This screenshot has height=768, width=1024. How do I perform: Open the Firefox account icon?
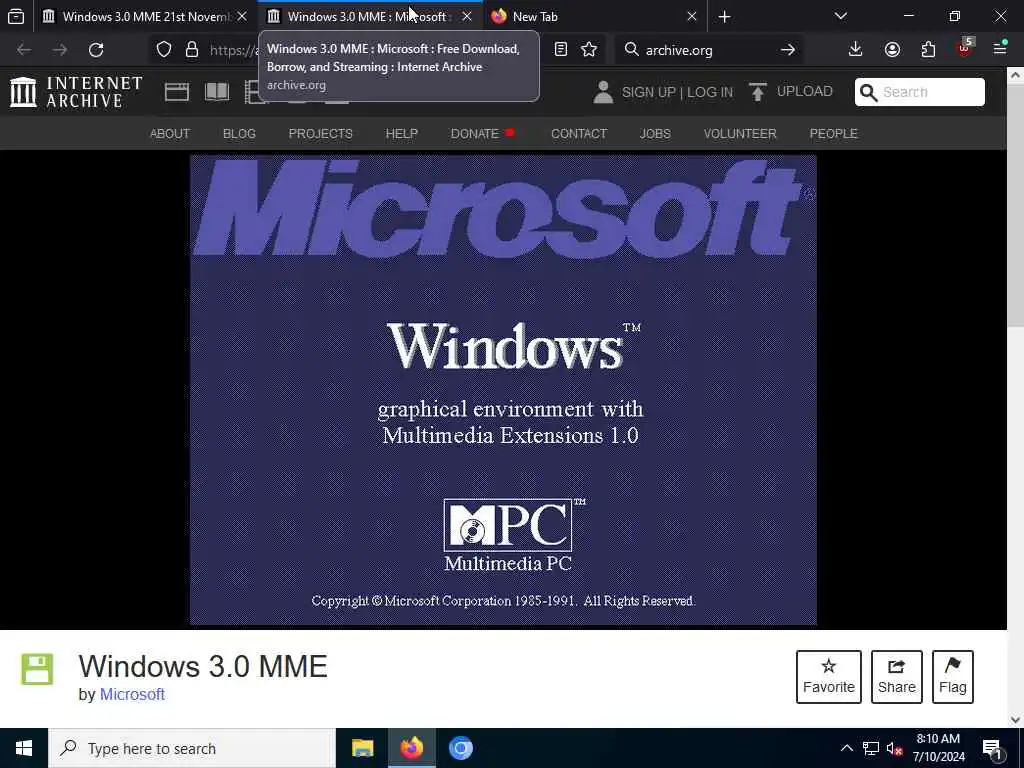tap(892, 50)
